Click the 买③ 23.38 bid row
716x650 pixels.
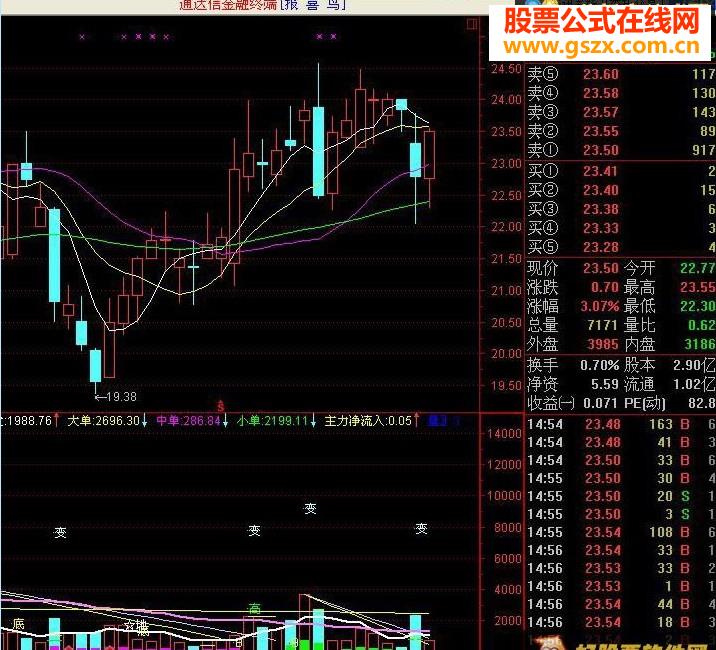[621, 209]
